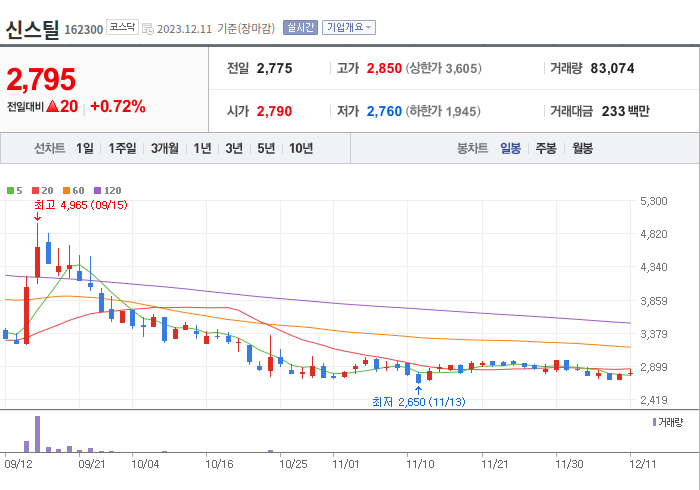The image size is (700, 490).
Task: Select the 1일 line chart tab
Action: 85,148
